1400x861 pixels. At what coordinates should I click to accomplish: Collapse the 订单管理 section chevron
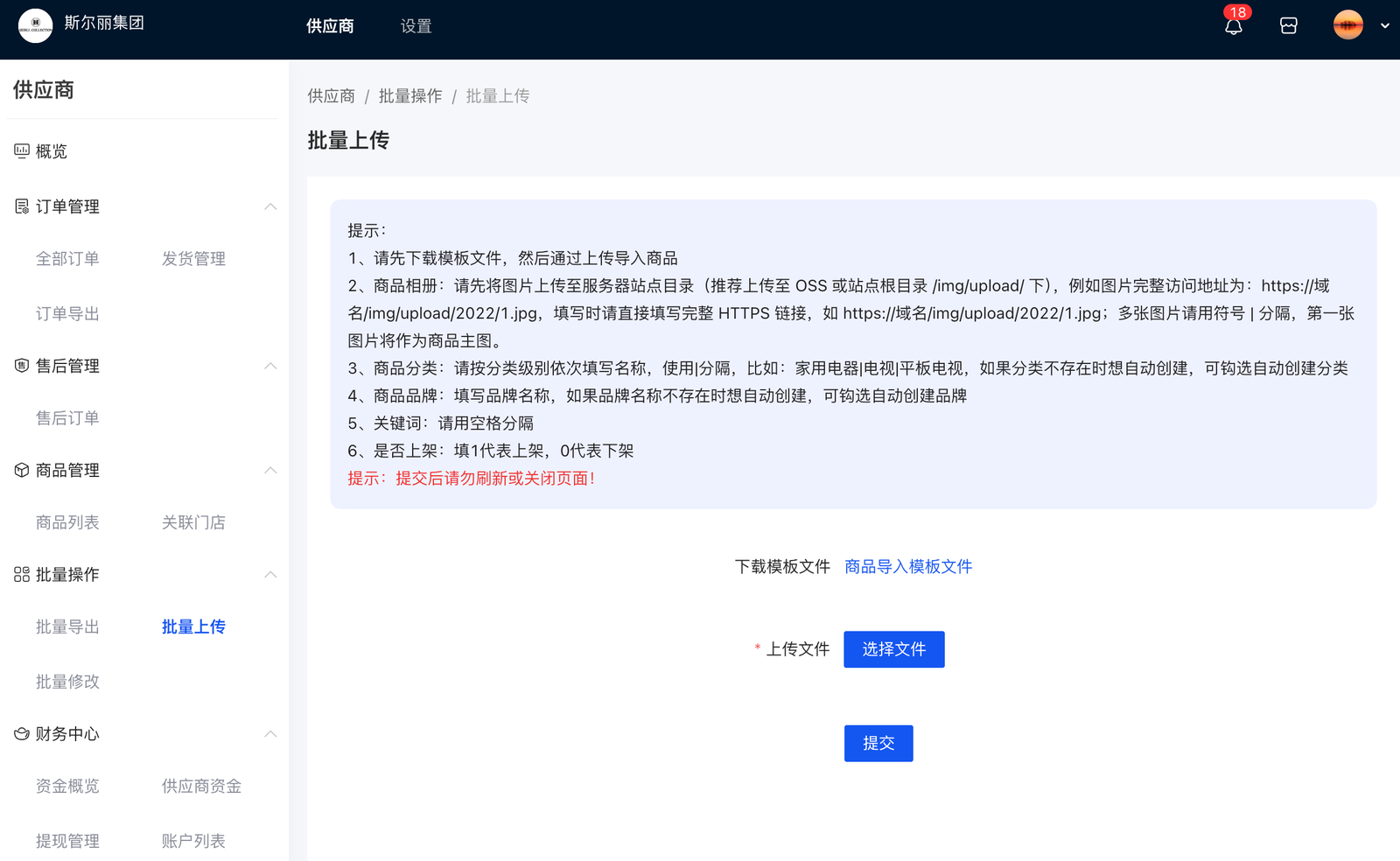270,206
